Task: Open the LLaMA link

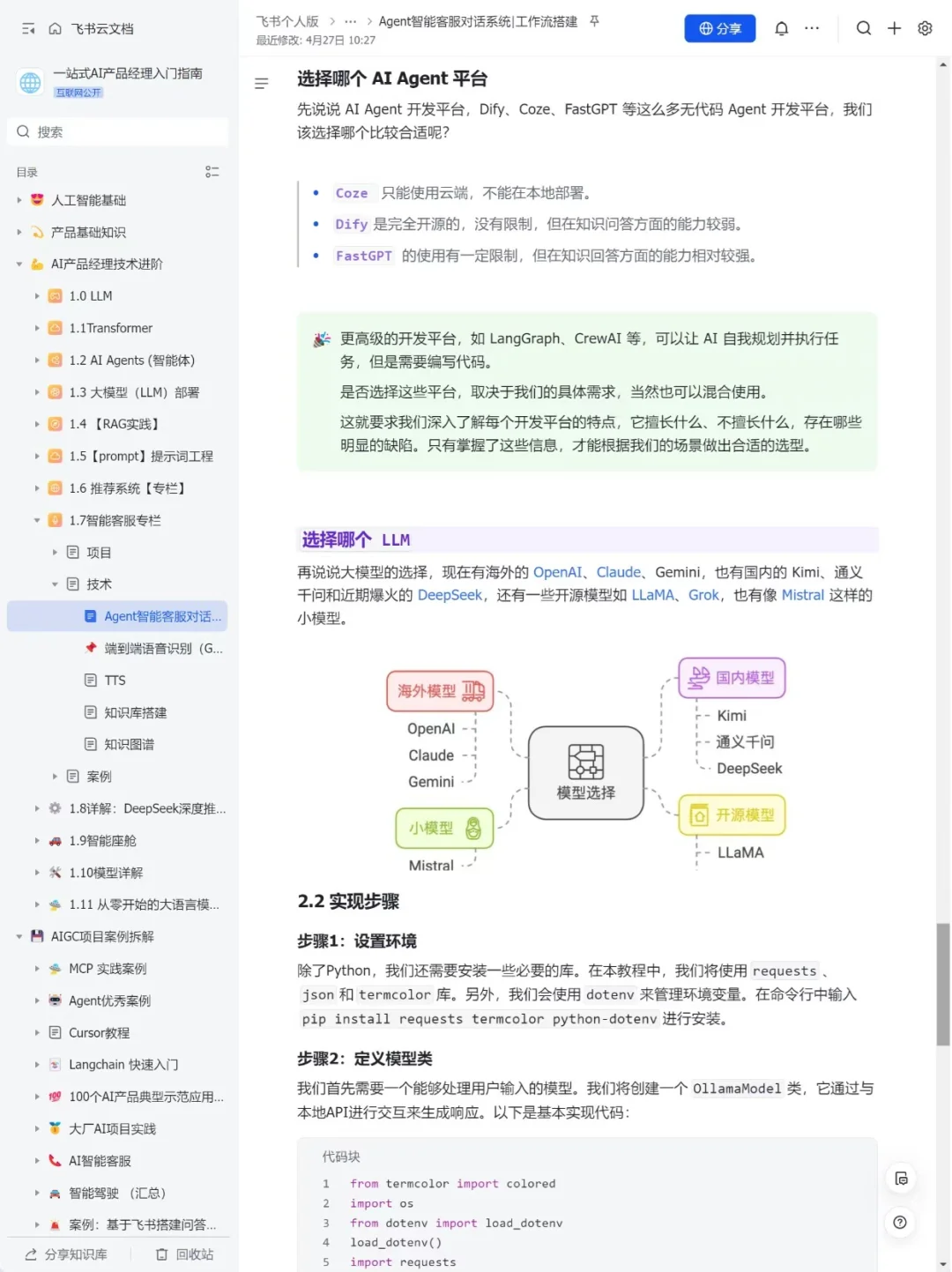Action: 653,595
